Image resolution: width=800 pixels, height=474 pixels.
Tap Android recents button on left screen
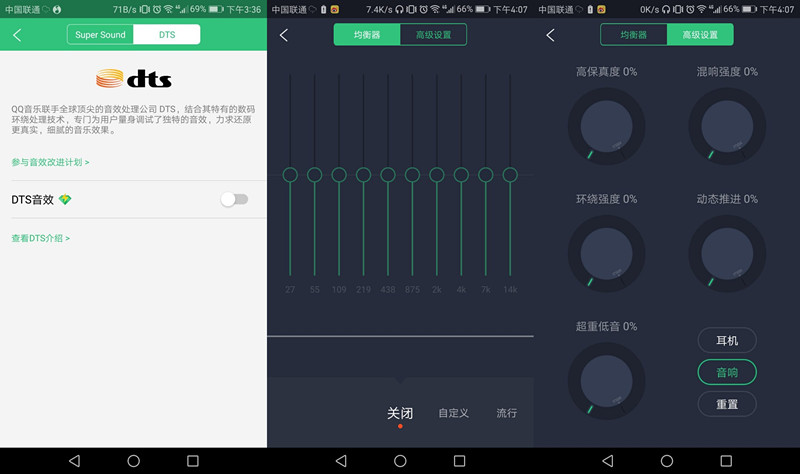[x=193, y=461]
